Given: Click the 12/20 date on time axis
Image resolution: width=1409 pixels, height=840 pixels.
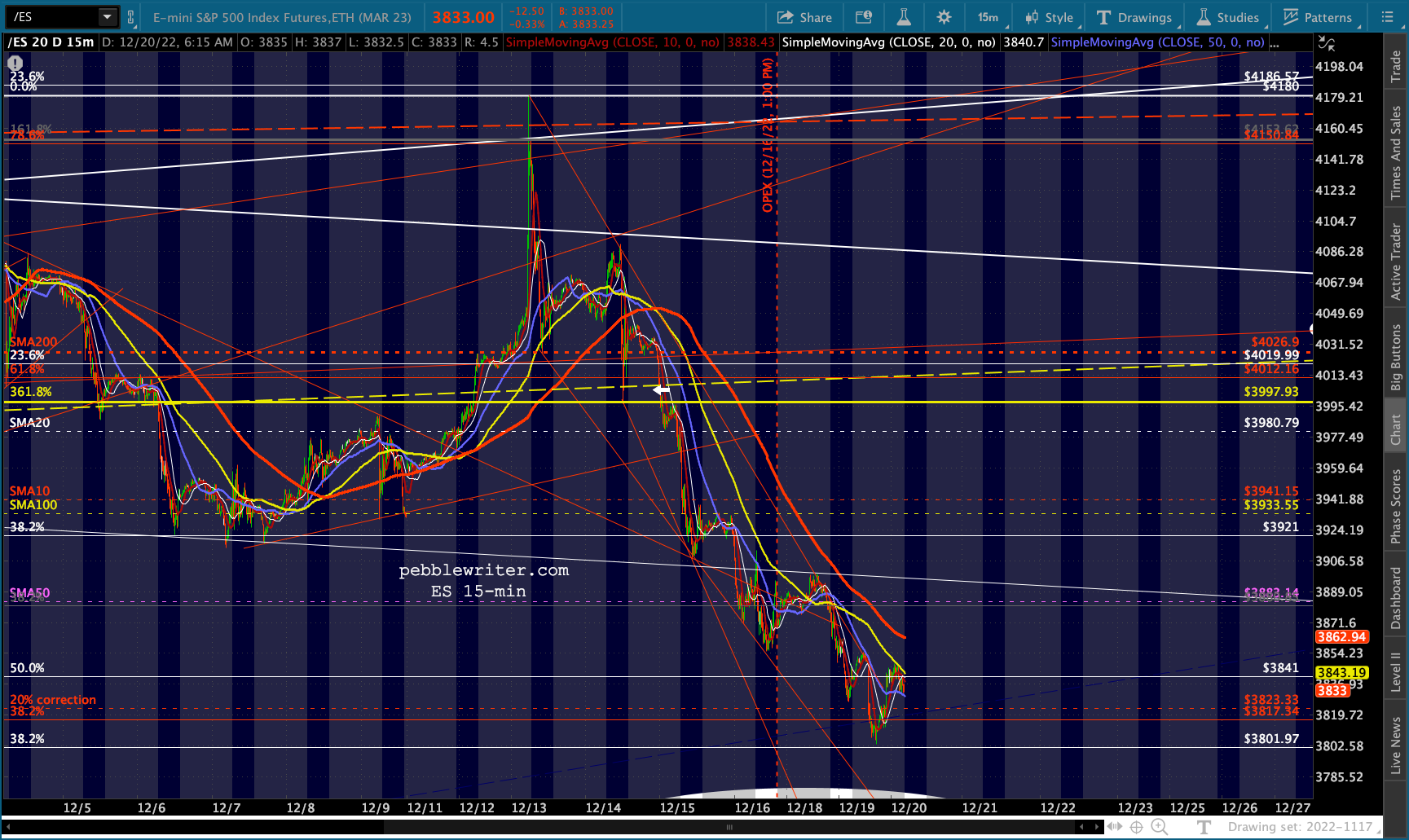Looking at the screenshot, I should [x=909, y=808].
